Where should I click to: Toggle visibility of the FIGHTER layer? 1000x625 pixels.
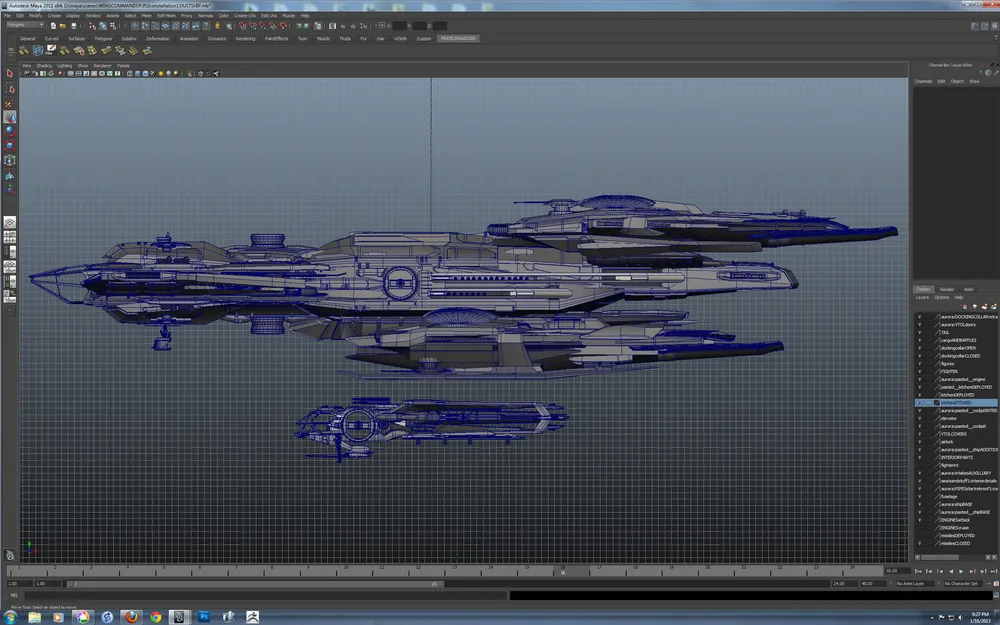click(919, 371)
